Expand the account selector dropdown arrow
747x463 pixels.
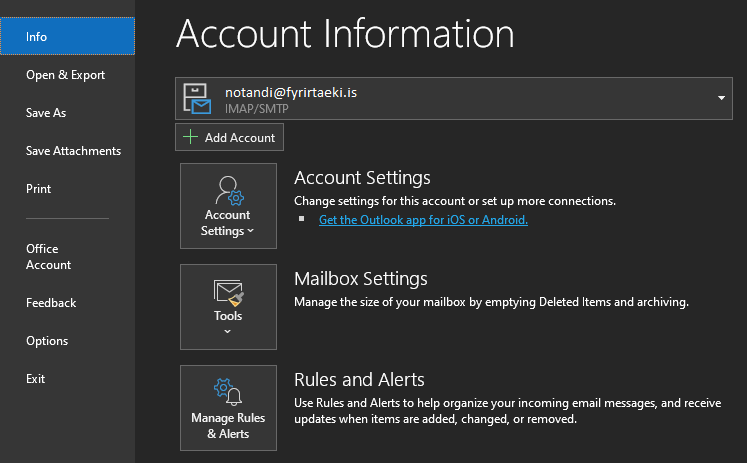(721, 98)
